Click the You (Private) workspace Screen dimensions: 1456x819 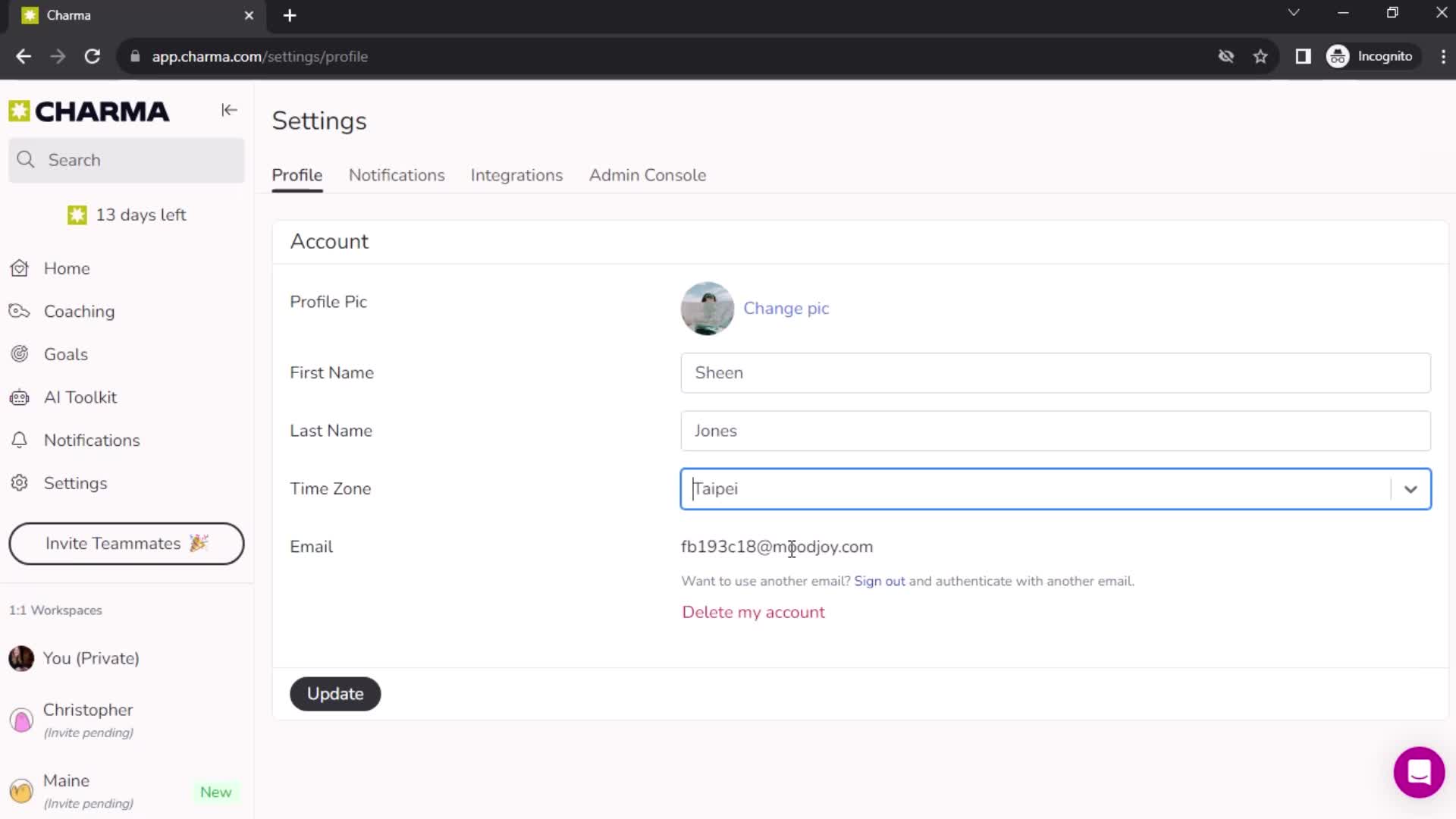91,658
